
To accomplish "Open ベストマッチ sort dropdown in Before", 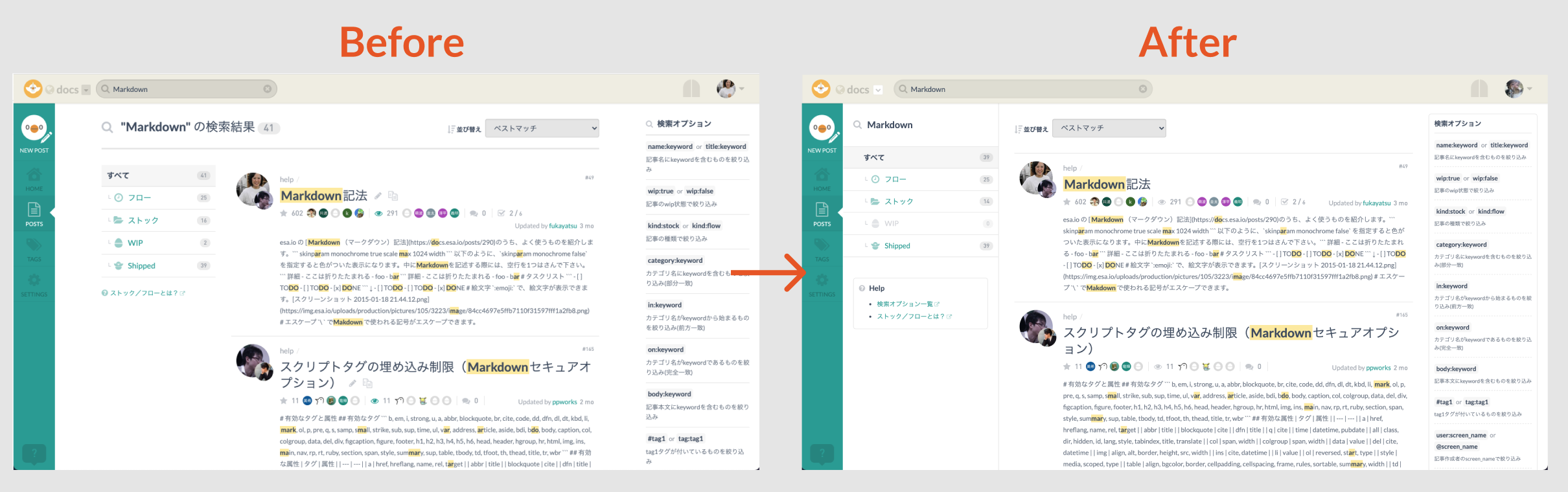I will [542, 128].
